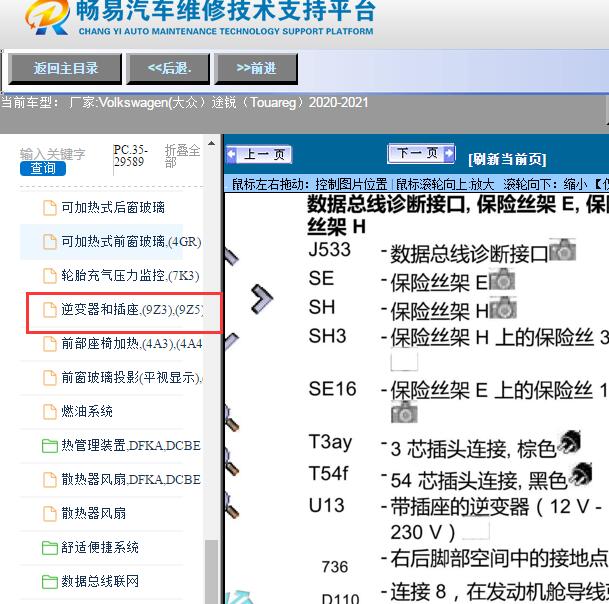Screen dimensions: 609x604
Task: Click folder icon beside 热管理装置
Action: point(49,446)
